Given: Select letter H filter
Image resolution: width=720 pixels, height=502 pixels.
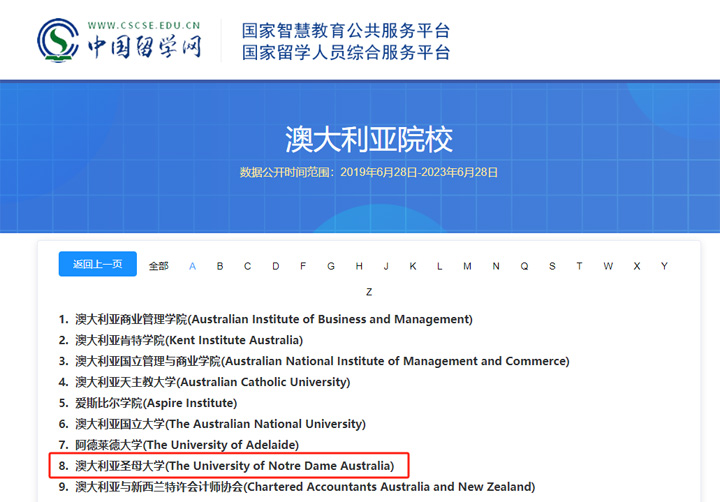Looking at the screenshot, I should pos(359,266).
